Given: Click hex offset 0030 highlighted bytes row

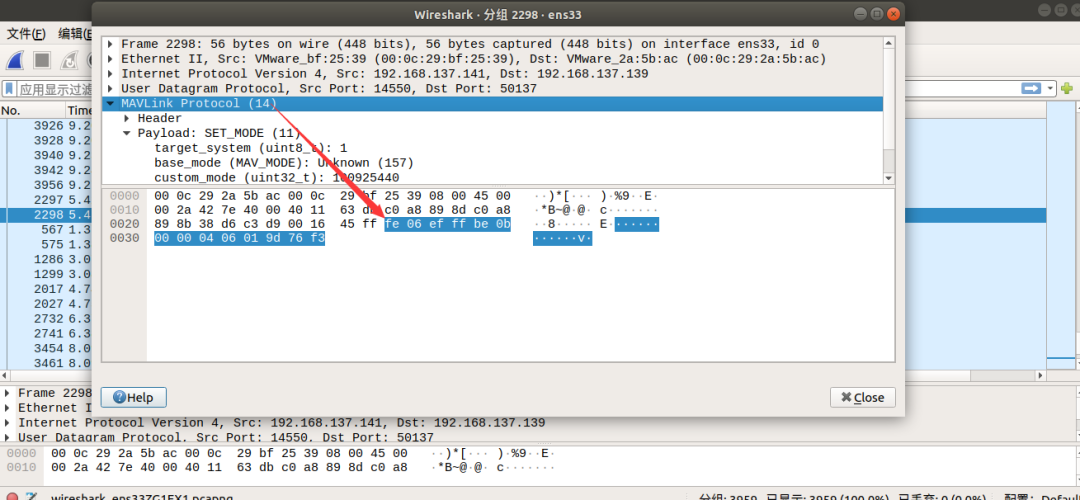Looking at the screenshot, I should coord(240,238).
